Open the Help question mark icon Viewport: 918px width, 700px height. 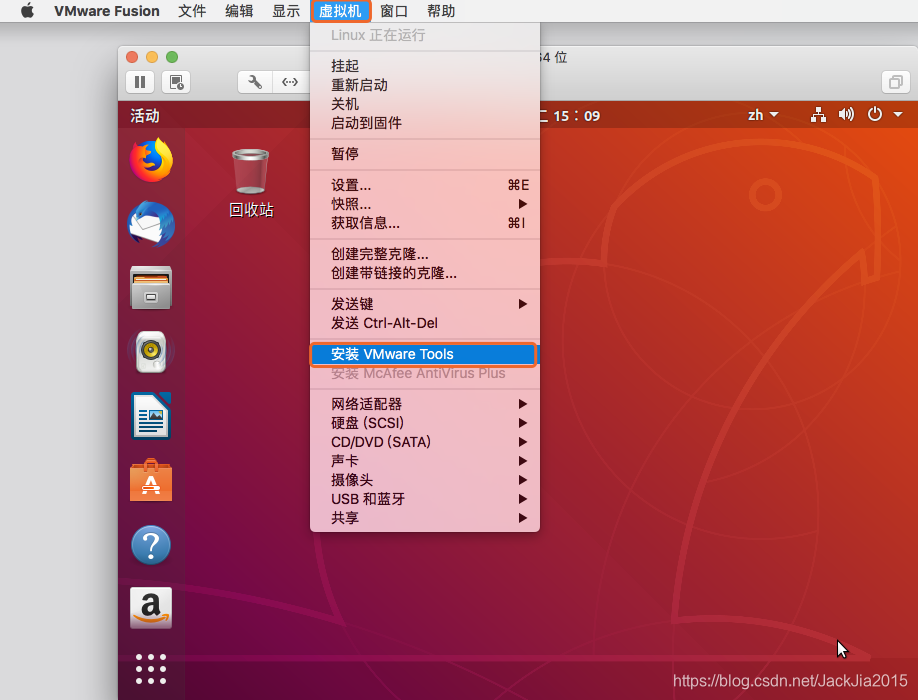pyautogui.click(x=151, y=545)
